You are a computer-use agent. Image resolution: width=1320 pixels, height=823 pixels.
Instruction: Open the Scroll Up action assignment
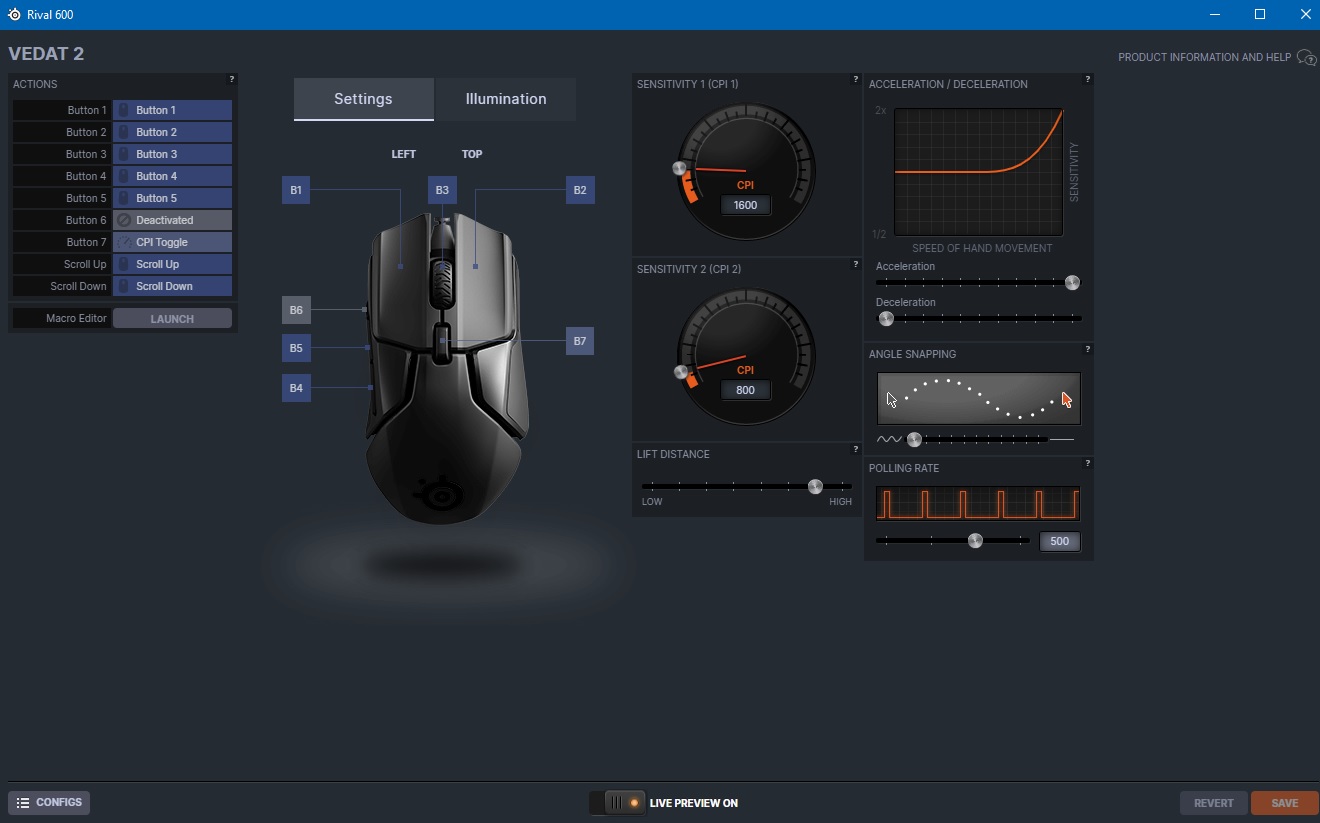172,264
